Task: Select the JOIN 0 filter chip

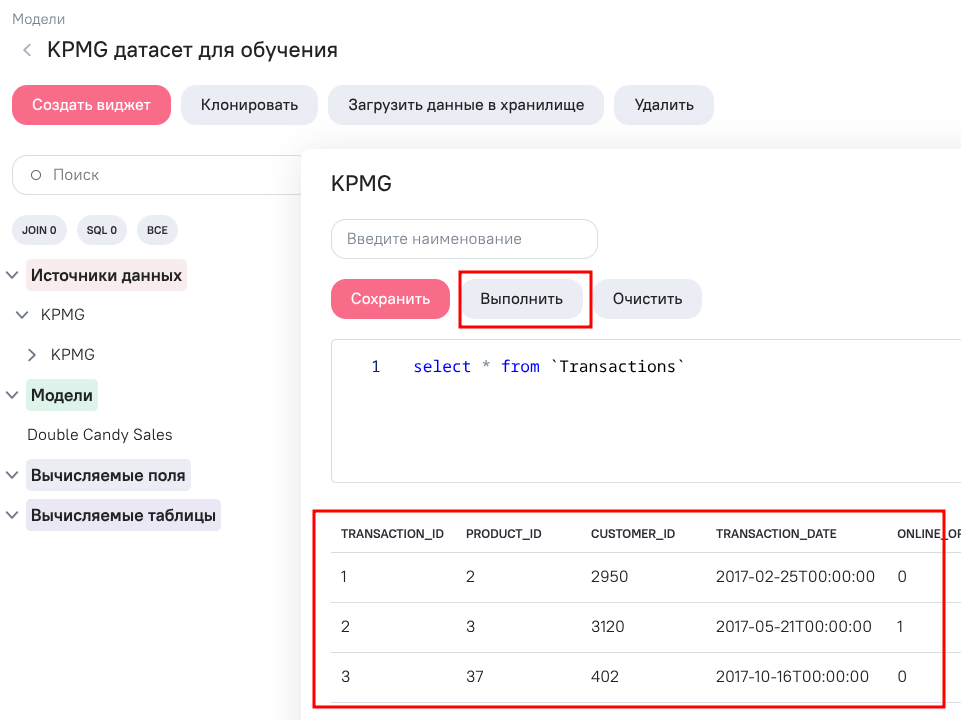Action: (x=39, y=230)
